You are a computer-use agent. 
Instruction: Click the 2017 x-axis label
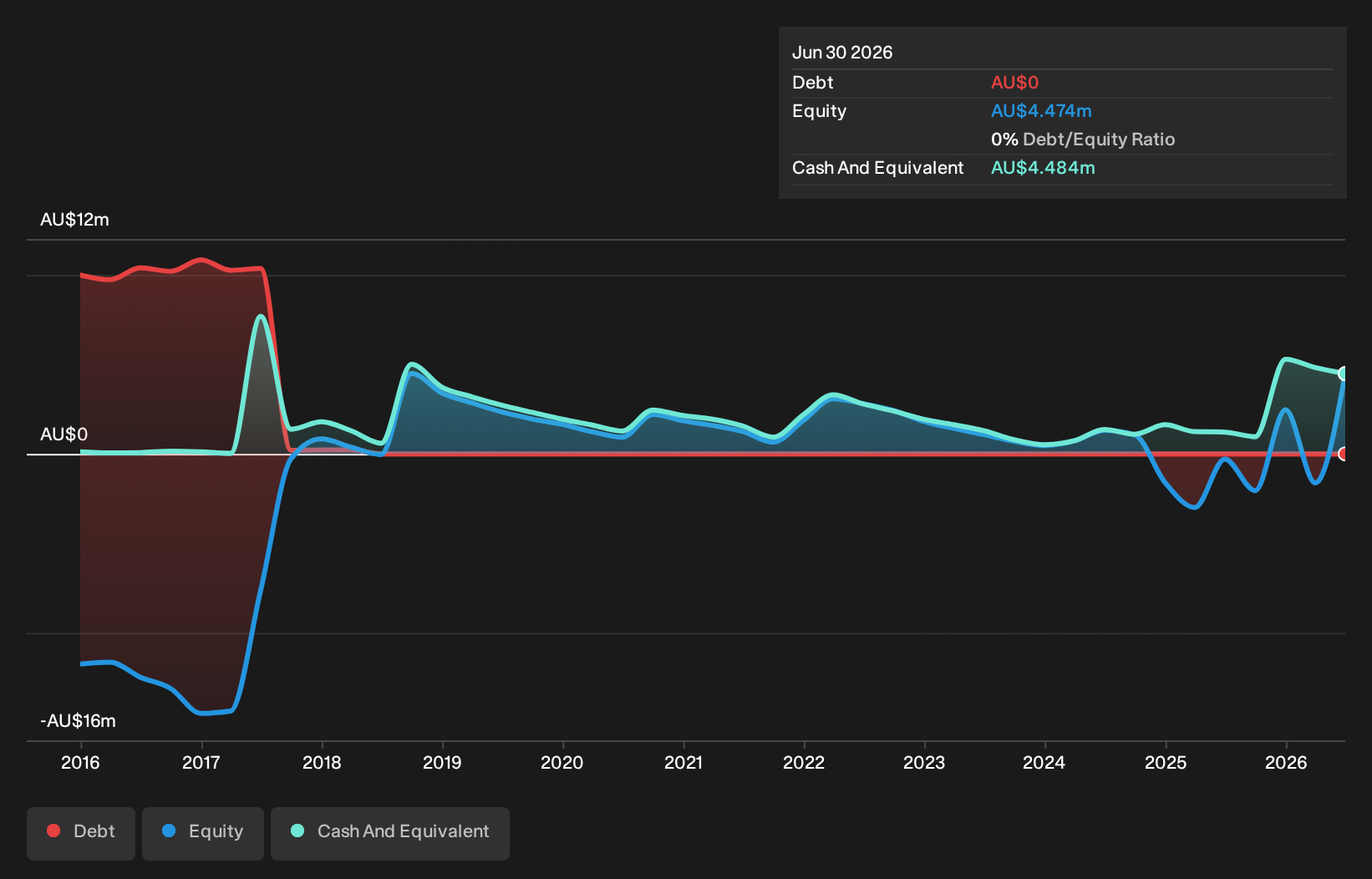201,763
